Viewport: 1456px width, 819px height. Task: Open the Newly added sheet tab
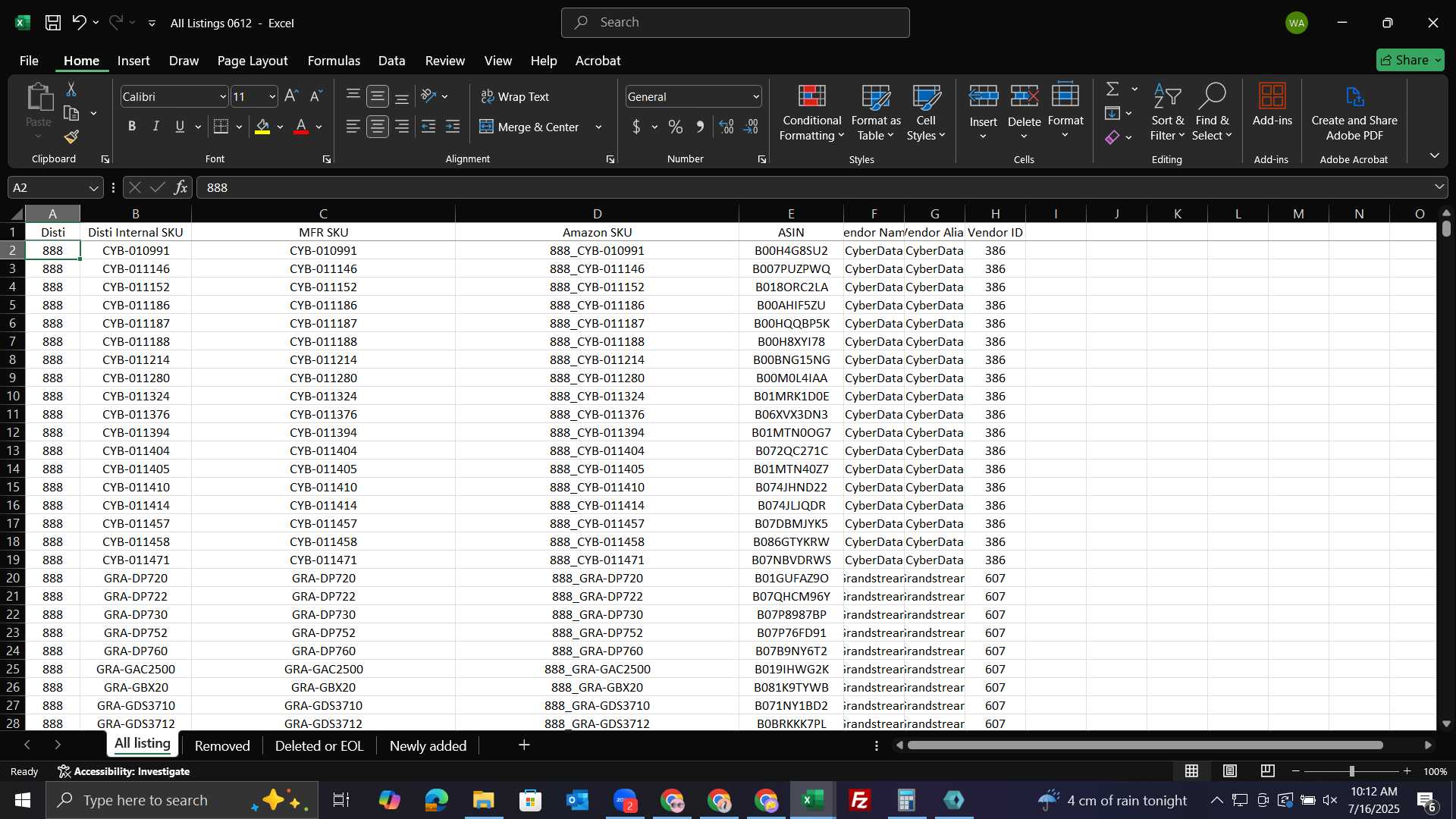428,745
